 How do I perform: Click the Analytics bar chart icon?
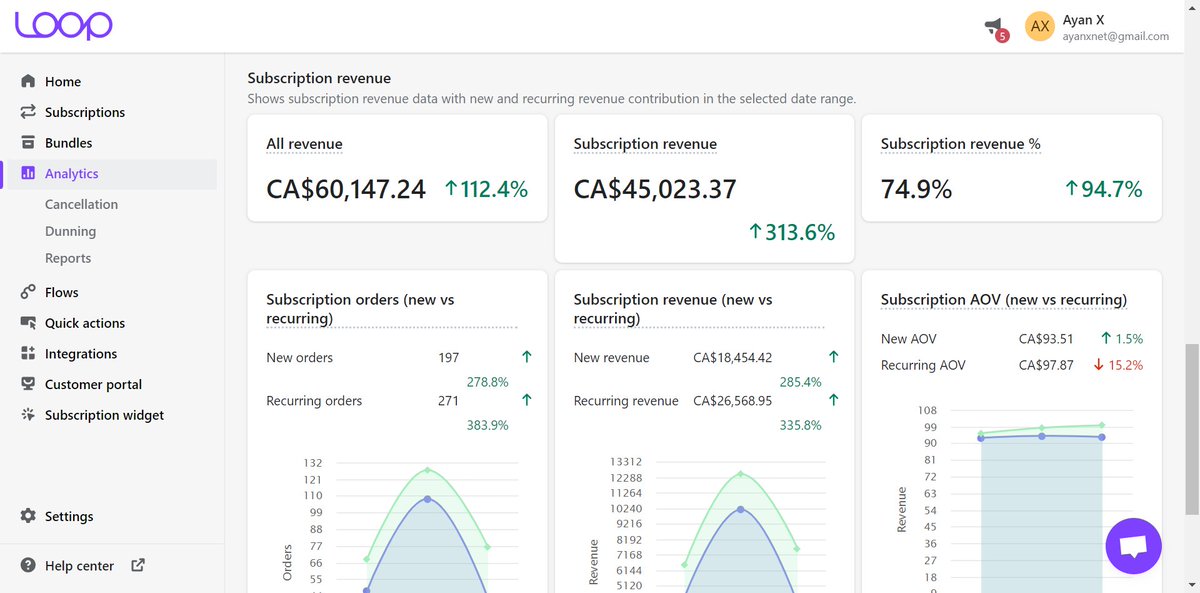(x=28, y=173)
